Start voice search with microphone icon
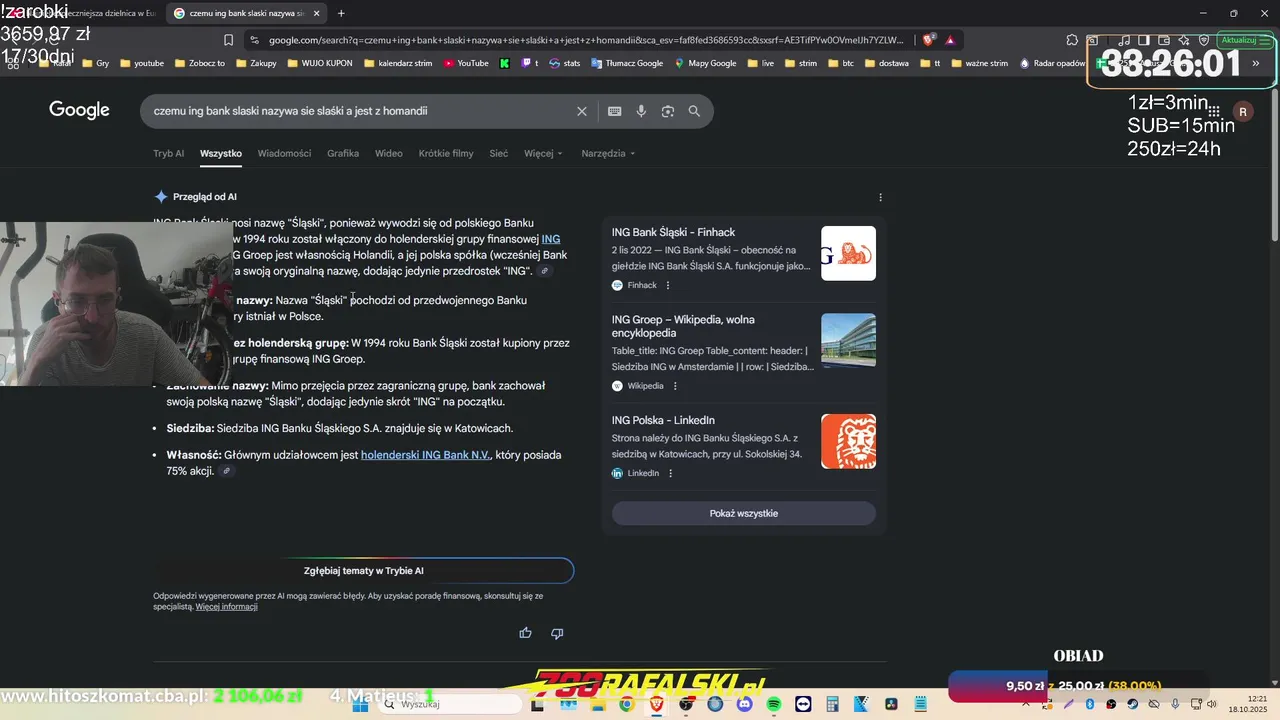Screen dimensions: 1280x720 pos(641,111)
